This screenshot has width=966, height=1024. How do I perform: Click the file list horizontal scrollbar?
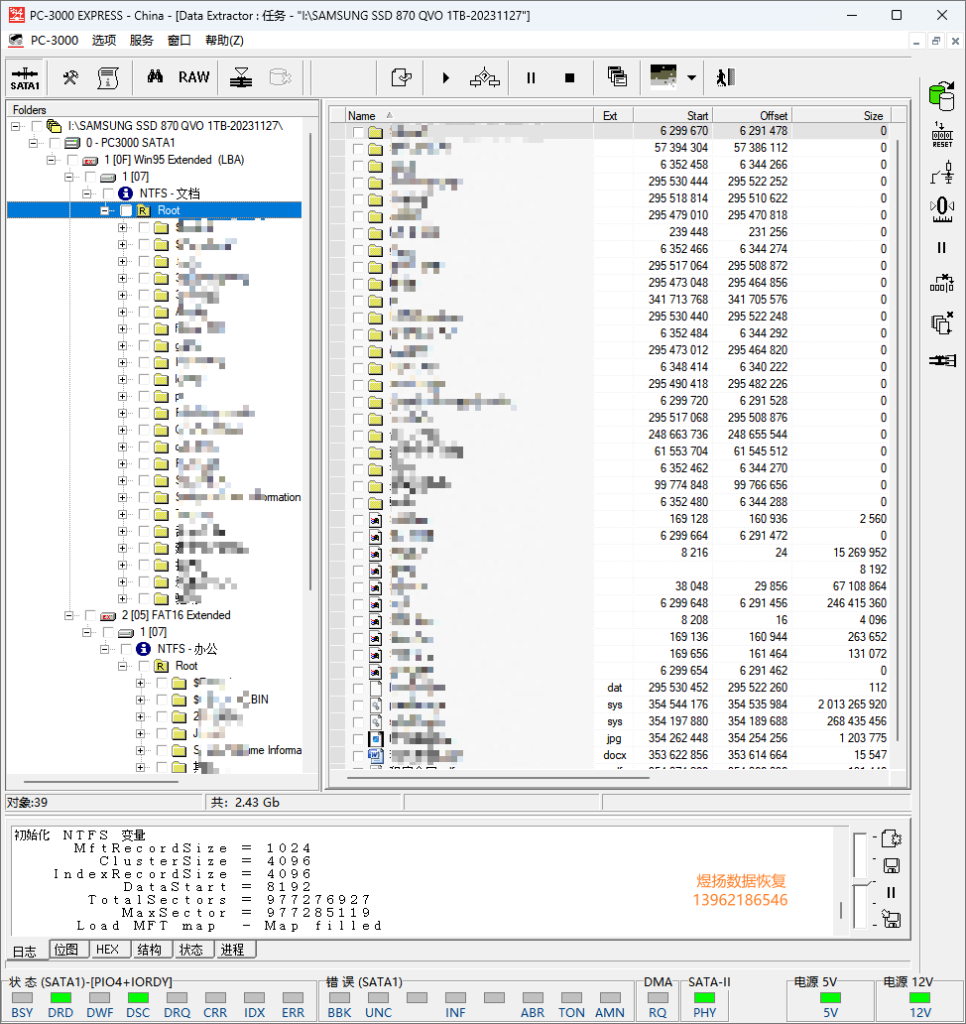click(498, 777)
